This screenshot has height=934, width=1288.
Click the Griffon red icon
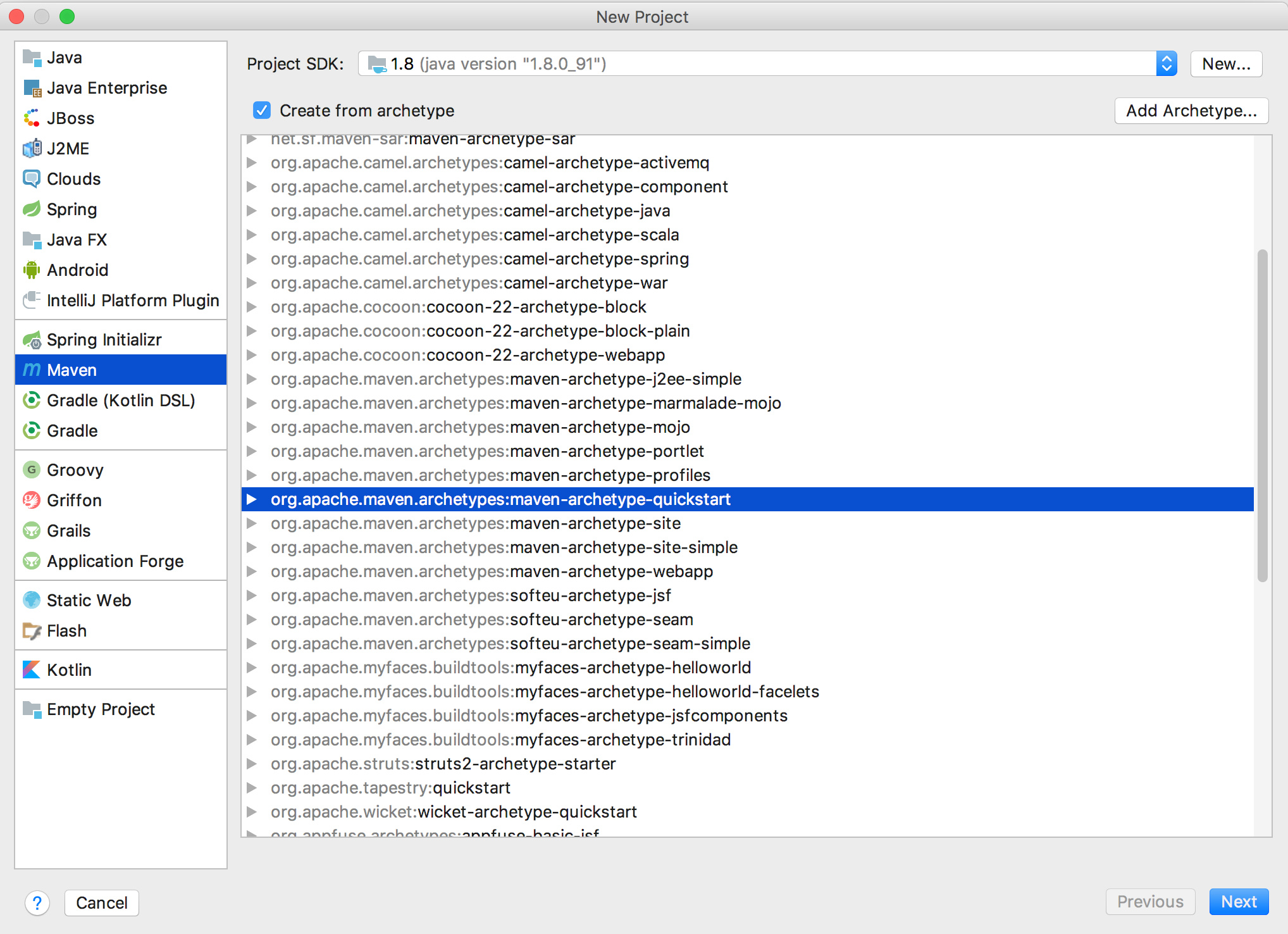(x=32, y=501)
